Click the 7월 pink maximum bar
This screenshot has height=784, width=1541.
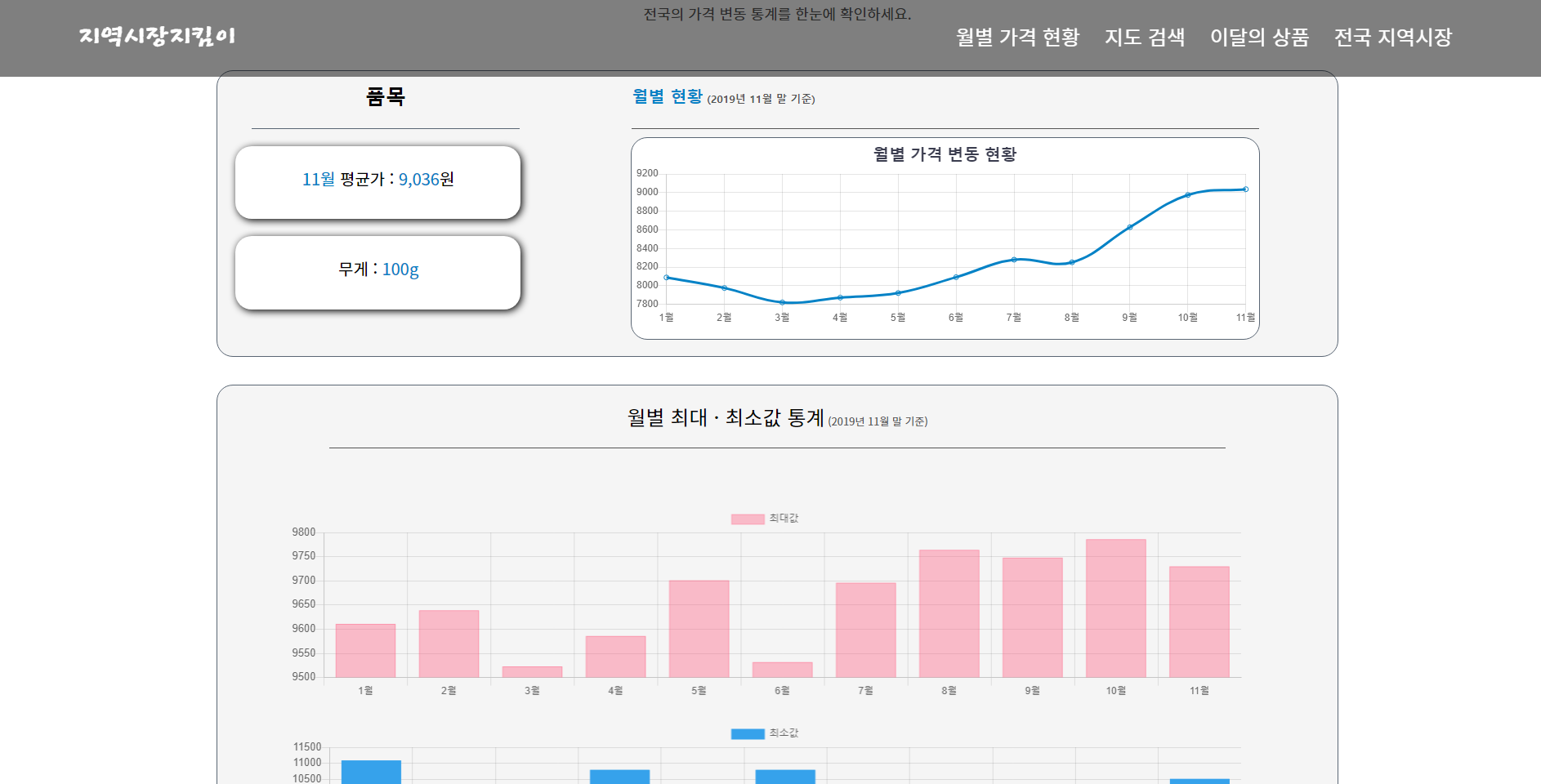[x=866, y=630]
